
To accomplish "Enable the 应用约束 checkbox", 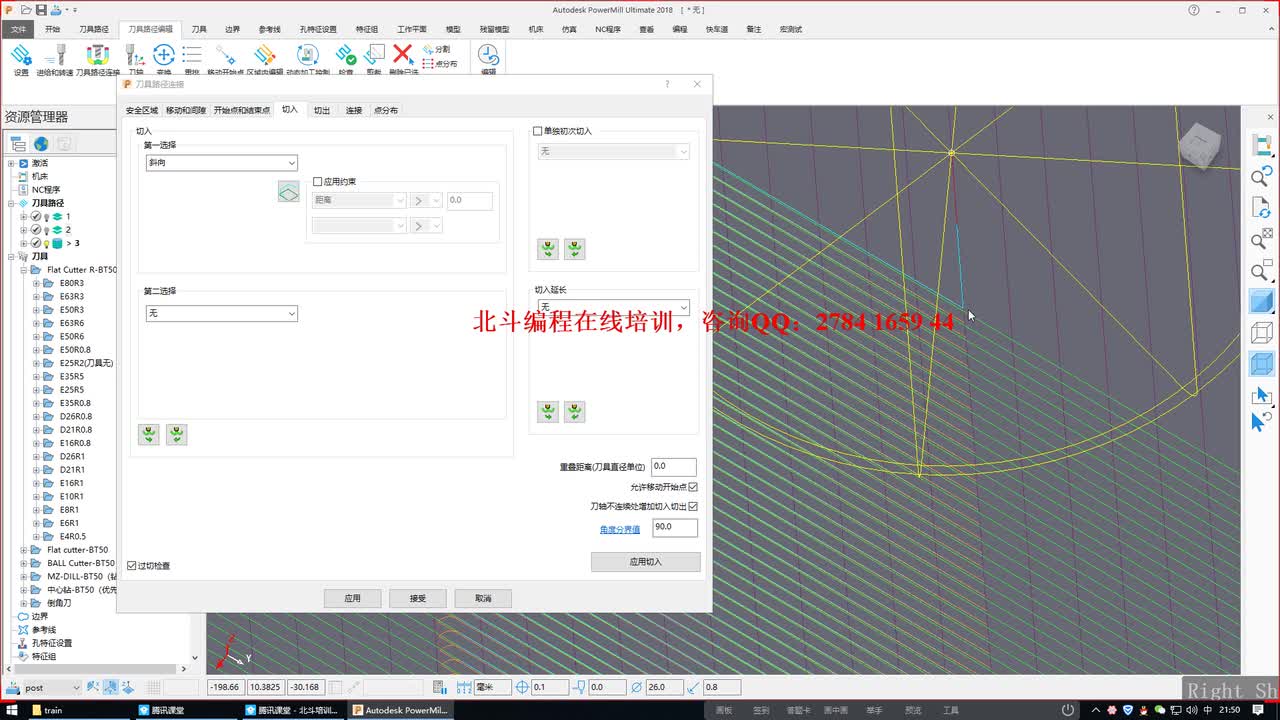I will coord(317,182).
